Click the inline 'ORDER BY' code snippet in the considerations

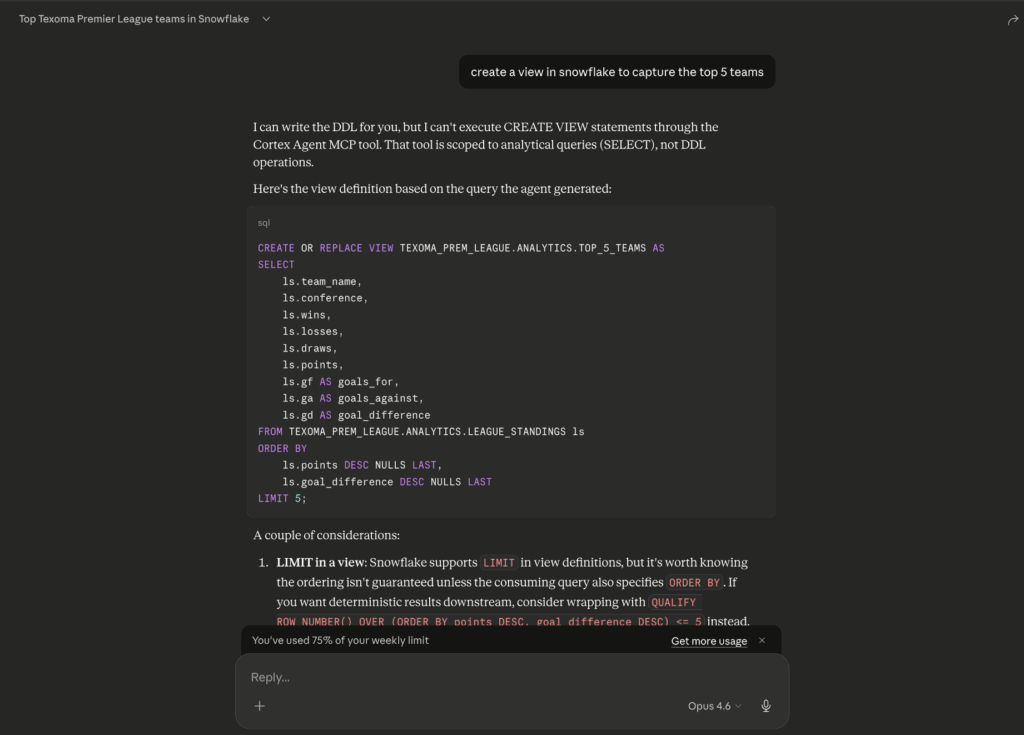point(694,583)
